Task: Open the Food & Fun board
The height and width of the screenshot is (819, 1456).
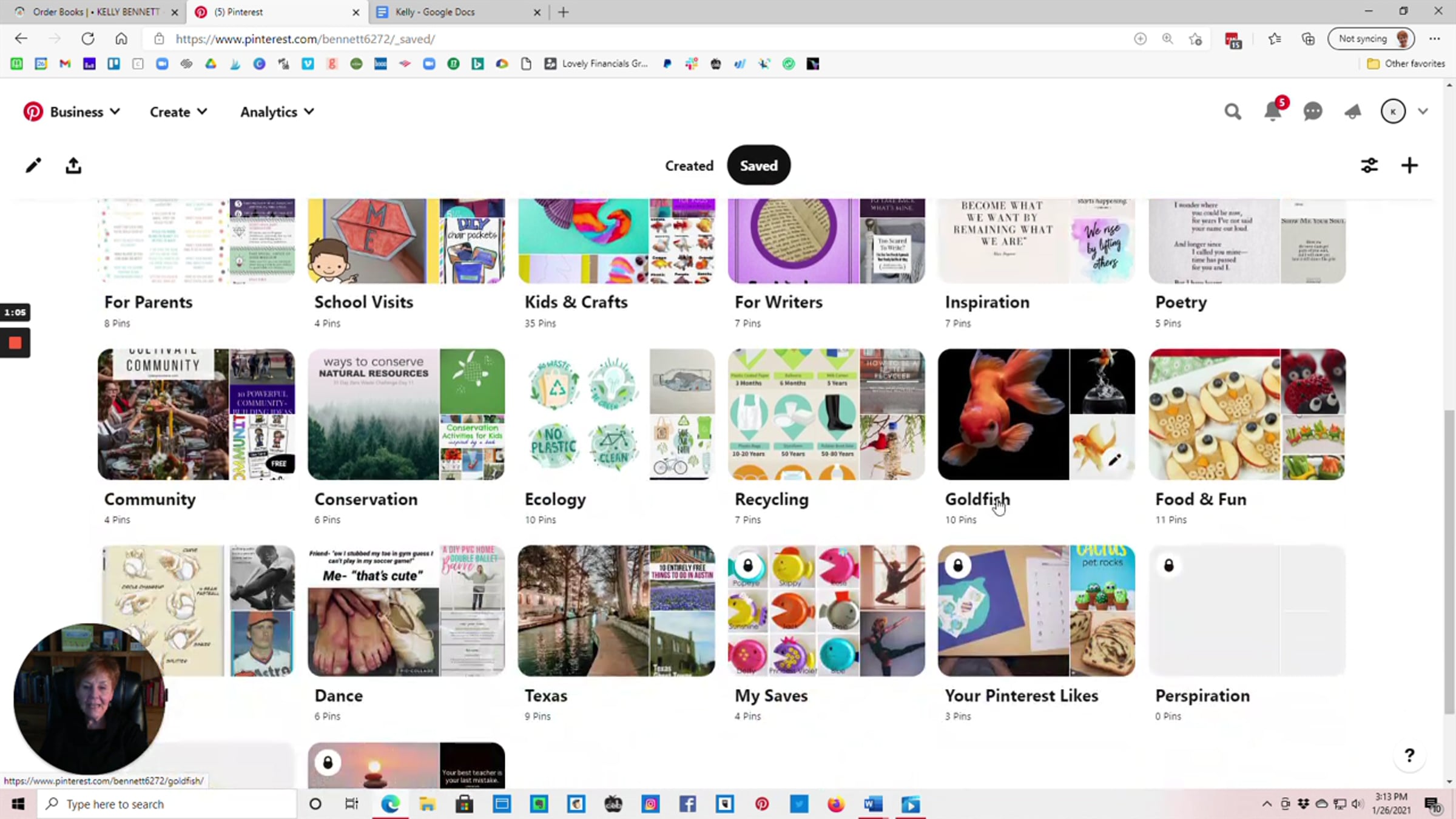Action: (x=1247, y=414)
